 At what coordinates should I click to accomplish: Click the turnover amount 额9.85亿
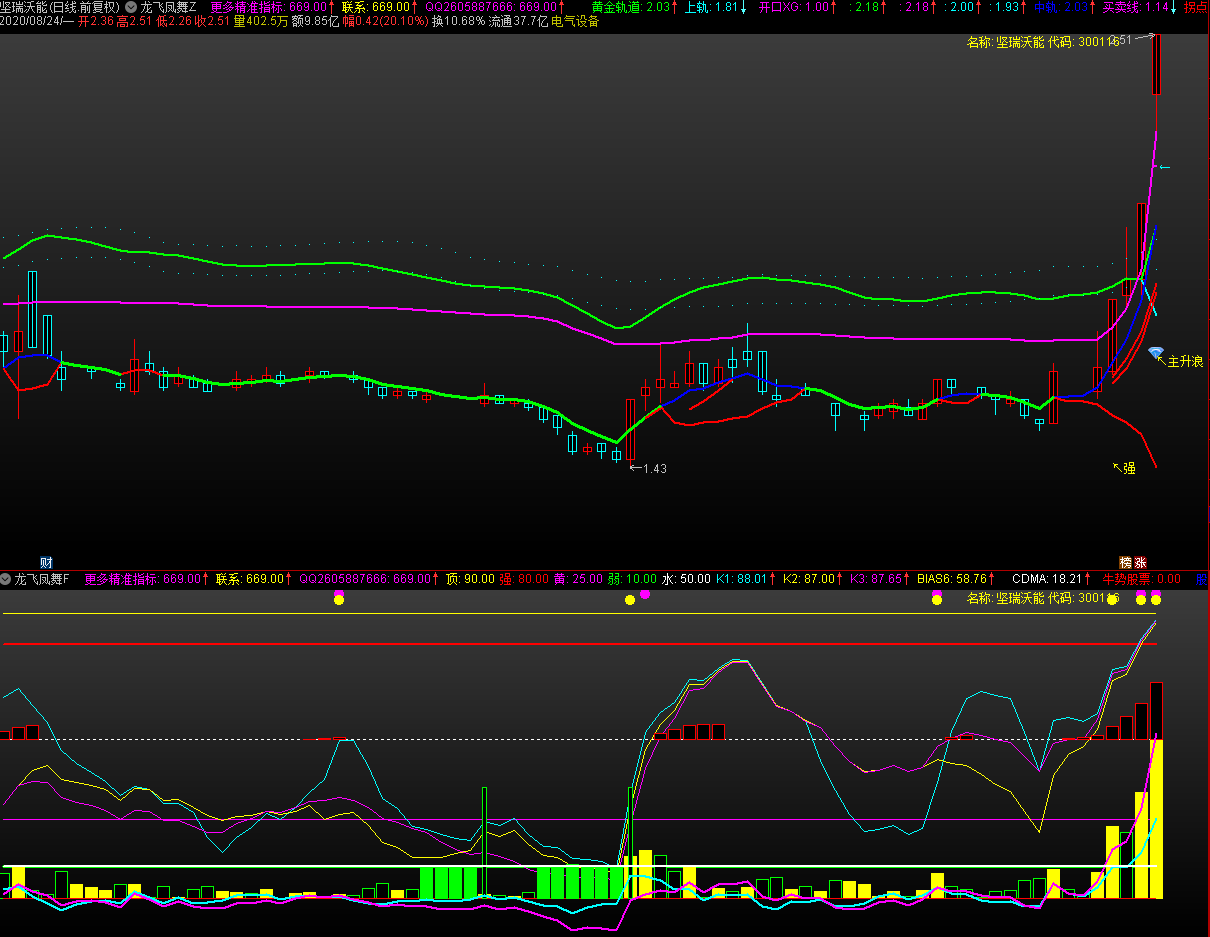(x=316, y=21)
